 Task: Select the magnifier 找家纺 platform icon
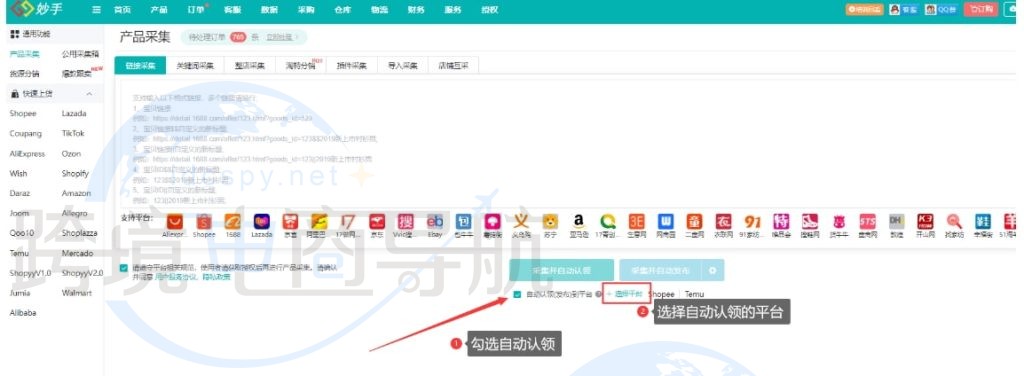tap(954, 222)
